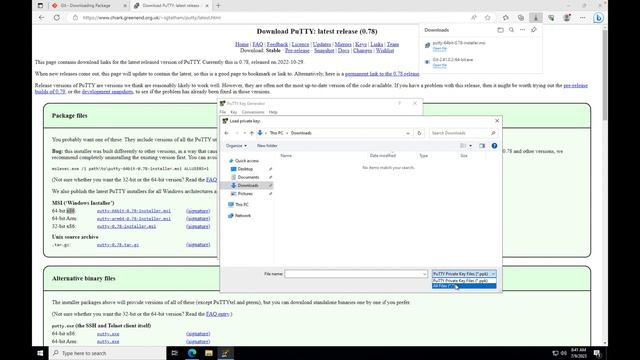640x360 pixels.
Task: Click the blue Help icon in file dialog
Action: 494,146
